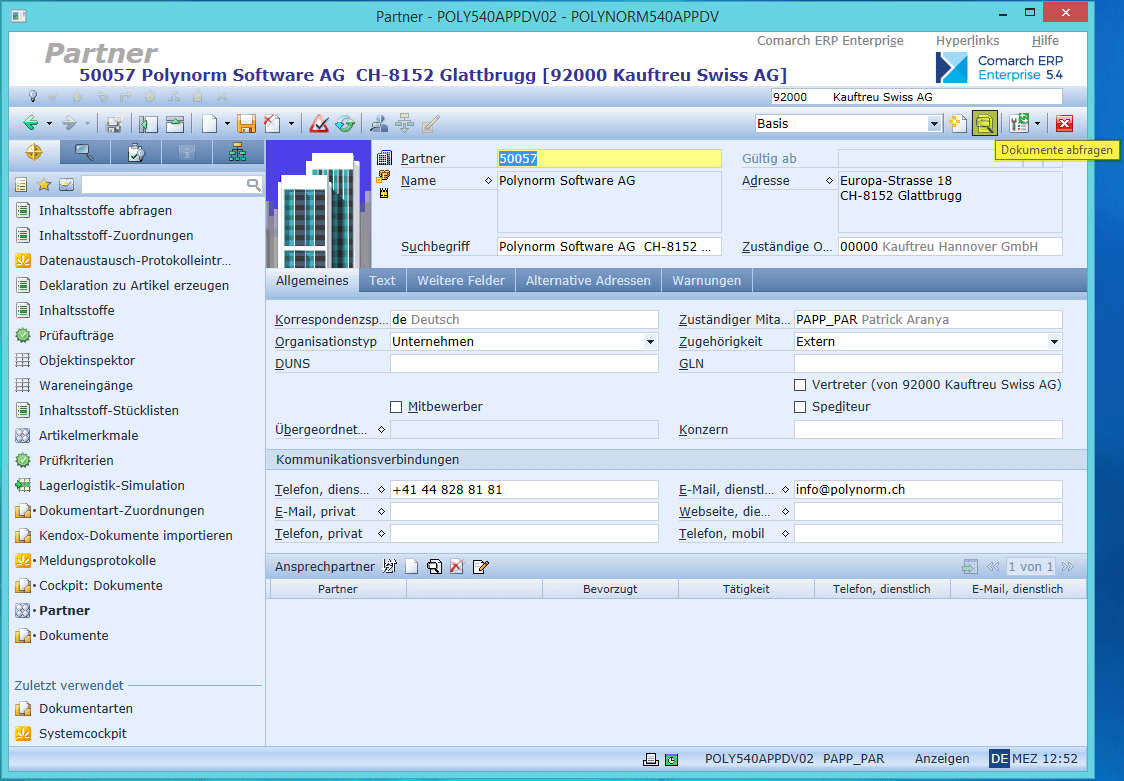1124x781 pixels.
Task: Switch to the Weitere Felder tab
Action: [461, 280]
